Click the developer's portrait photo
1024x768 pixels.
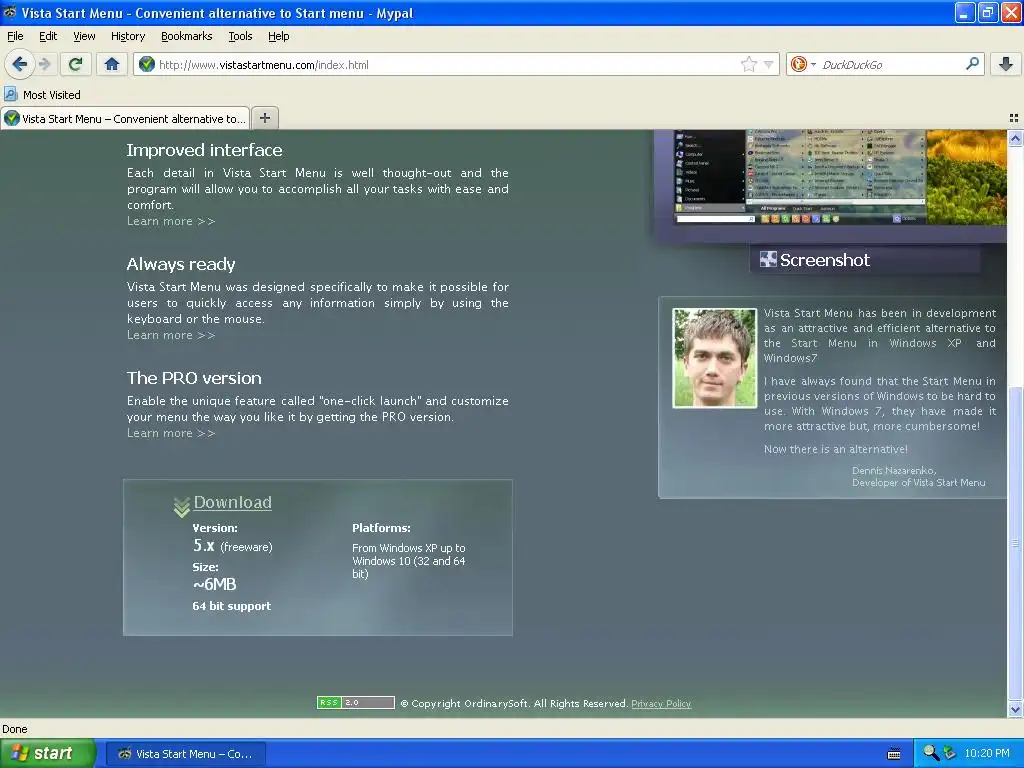coord(714,358)
